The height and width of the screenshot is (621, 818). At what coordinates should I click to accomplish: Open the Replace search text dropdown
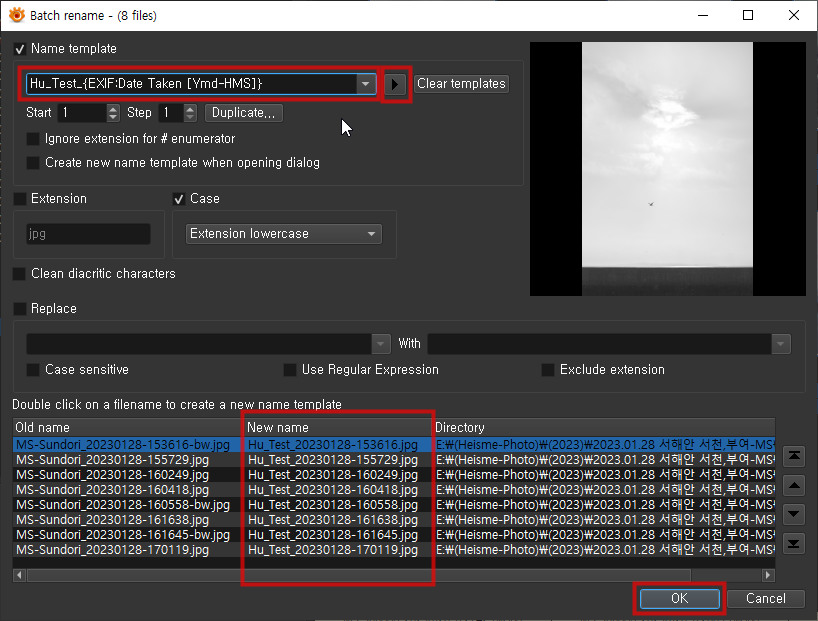point(381,344)
